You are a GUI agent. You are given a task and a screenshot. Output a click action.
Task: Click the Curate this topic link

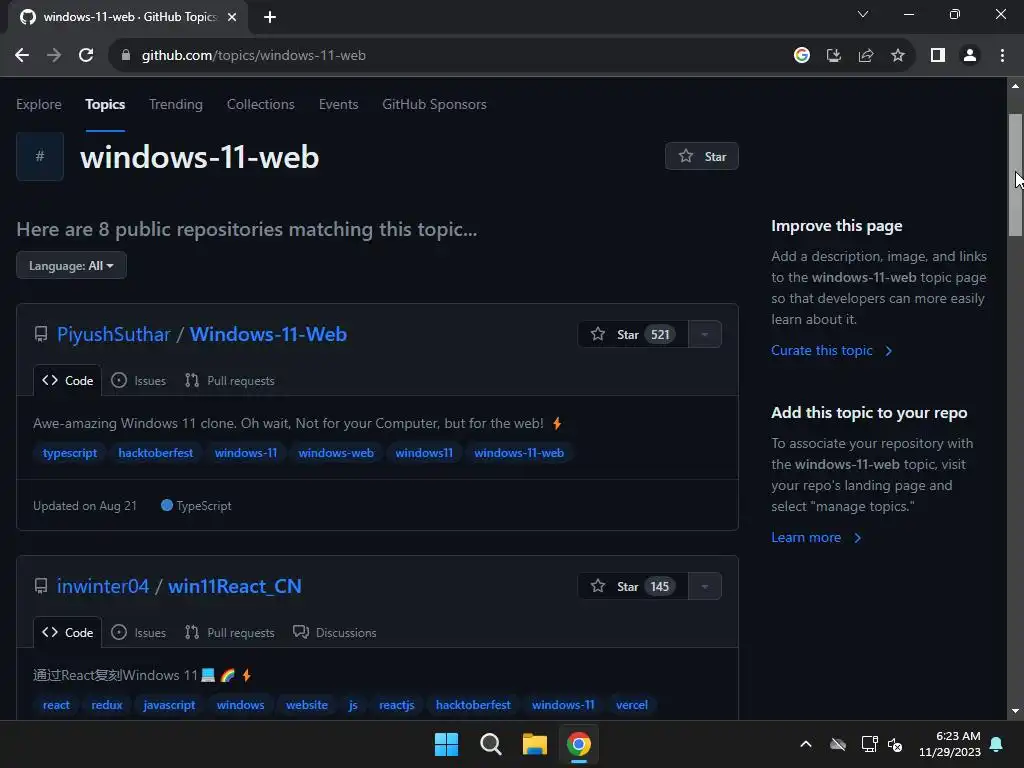tap(831, 351)
